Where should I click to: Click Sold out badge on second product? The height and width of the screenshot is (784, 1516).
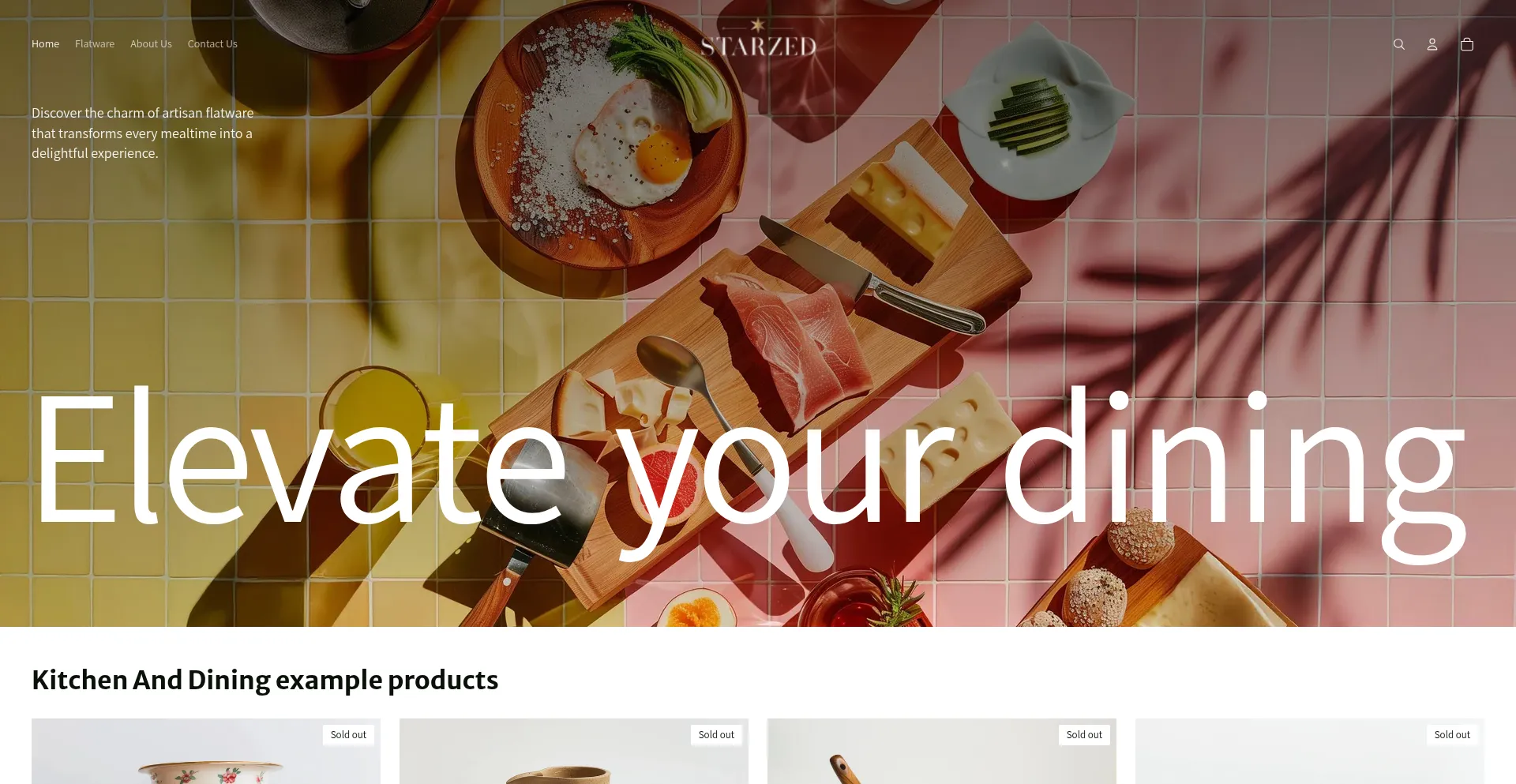click(x=716, y=735)
